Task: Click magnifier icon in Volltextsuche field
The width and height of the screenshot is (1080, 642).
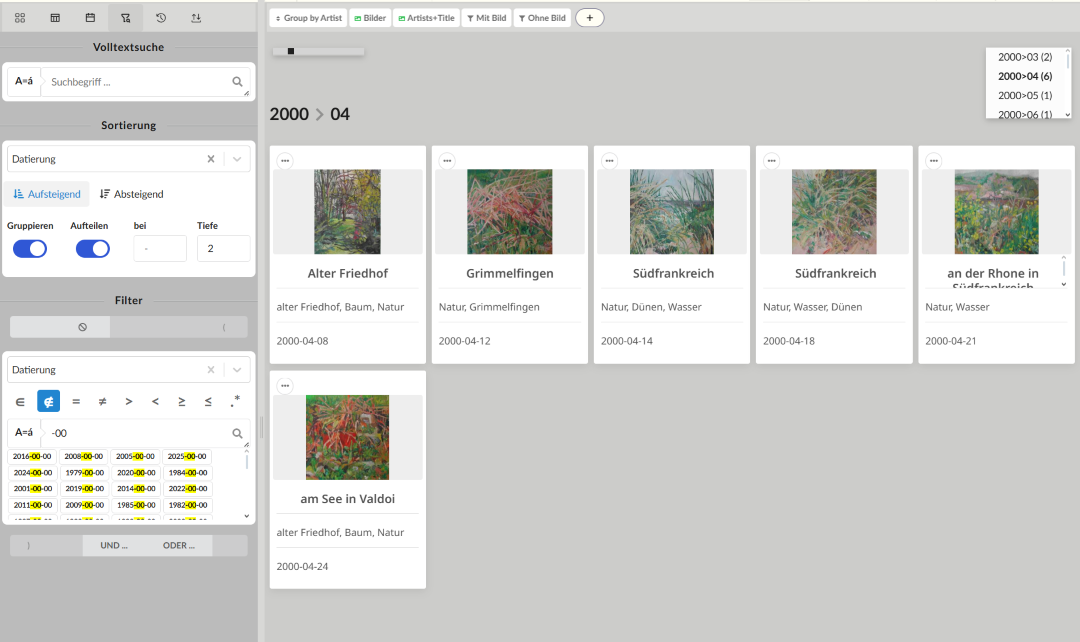Action: [238, 82]
